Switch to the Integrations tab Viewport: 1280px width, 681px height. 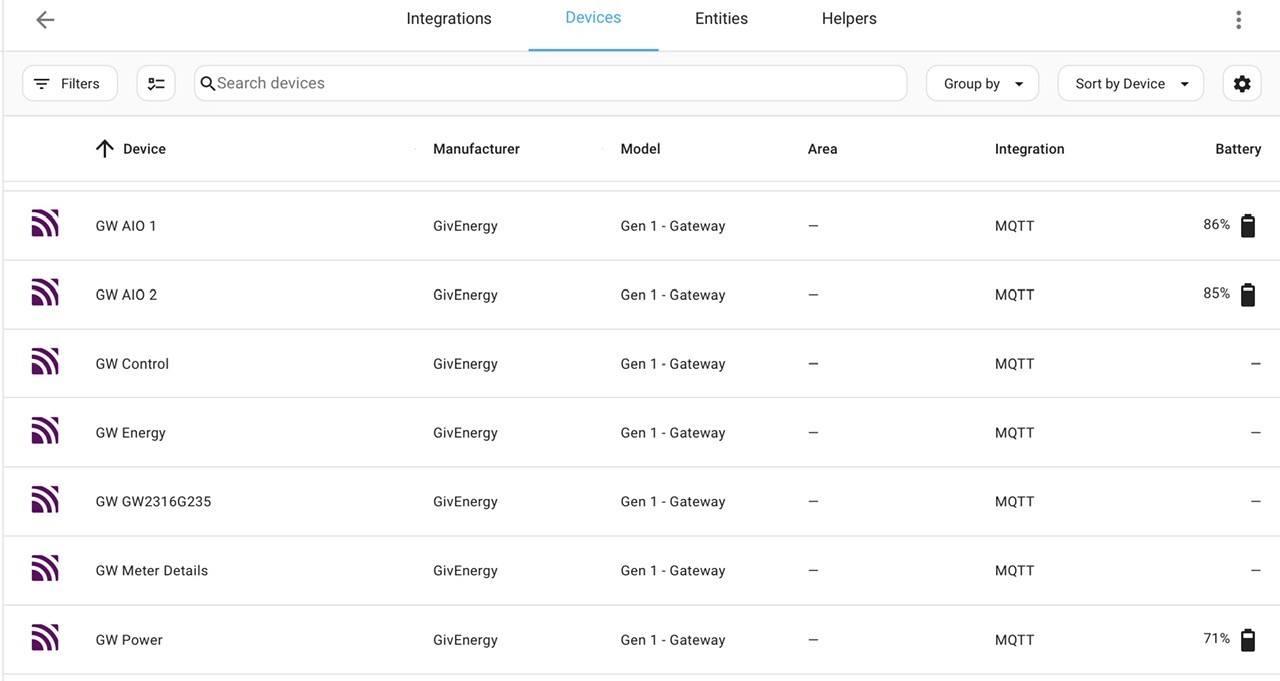point(449,19)
